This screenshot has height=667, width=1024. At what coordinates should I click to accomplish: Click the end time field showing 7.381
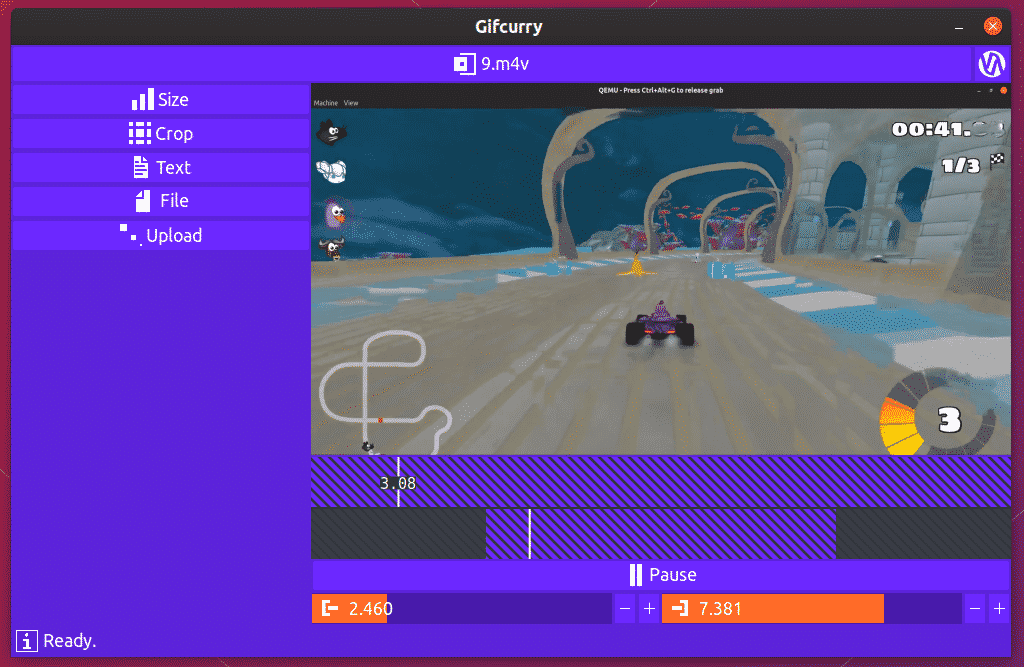coord(812,609)
